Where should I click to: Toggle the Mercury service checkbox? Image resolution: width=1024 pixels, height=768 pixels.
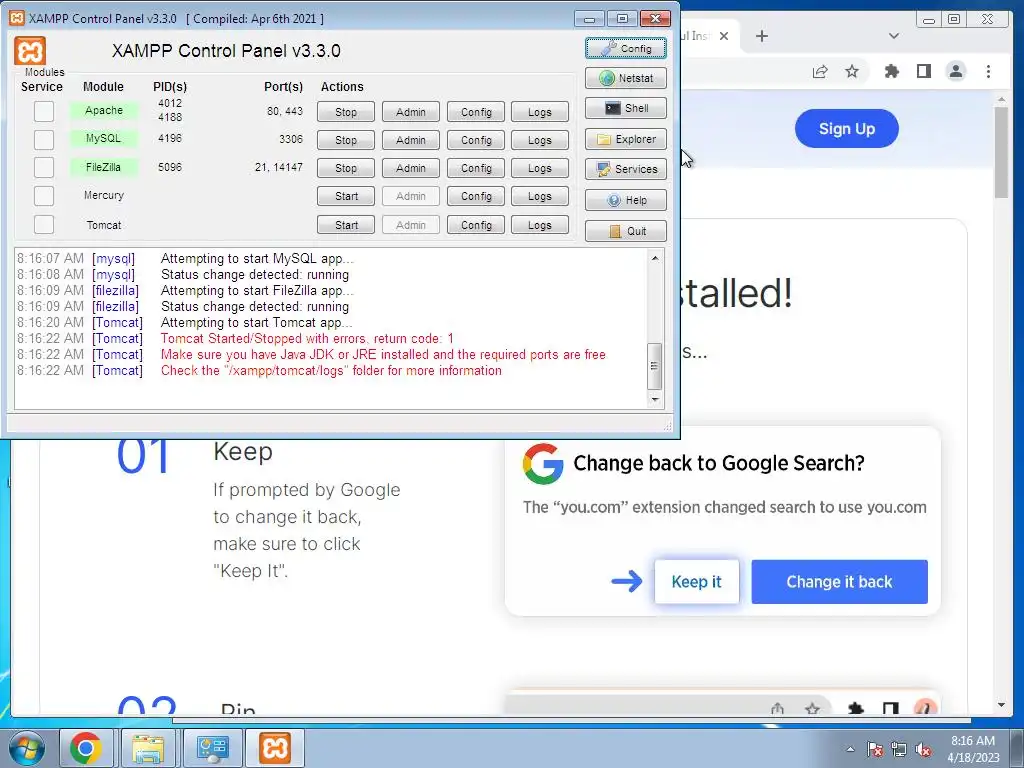(x=44, y=196)
